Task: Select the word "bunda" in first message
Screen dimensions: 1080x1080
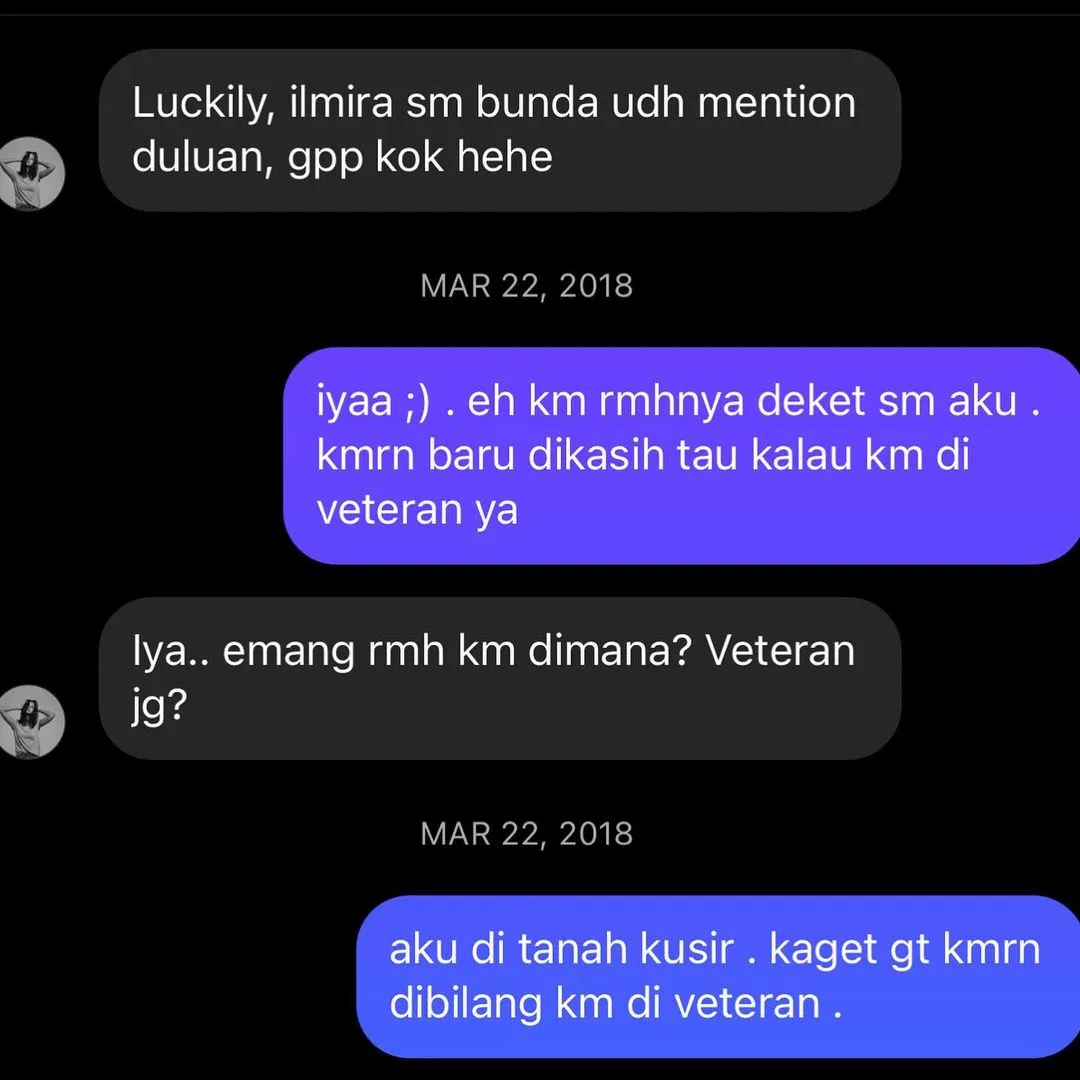Action: pos(537,103)
